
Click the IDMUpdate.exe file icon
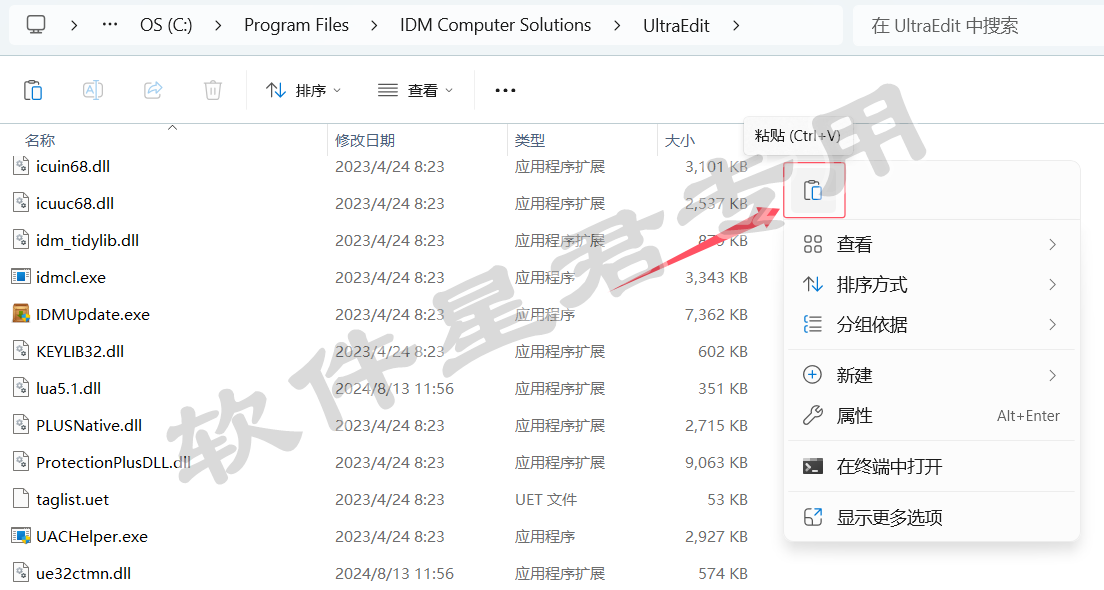point(21,313)
